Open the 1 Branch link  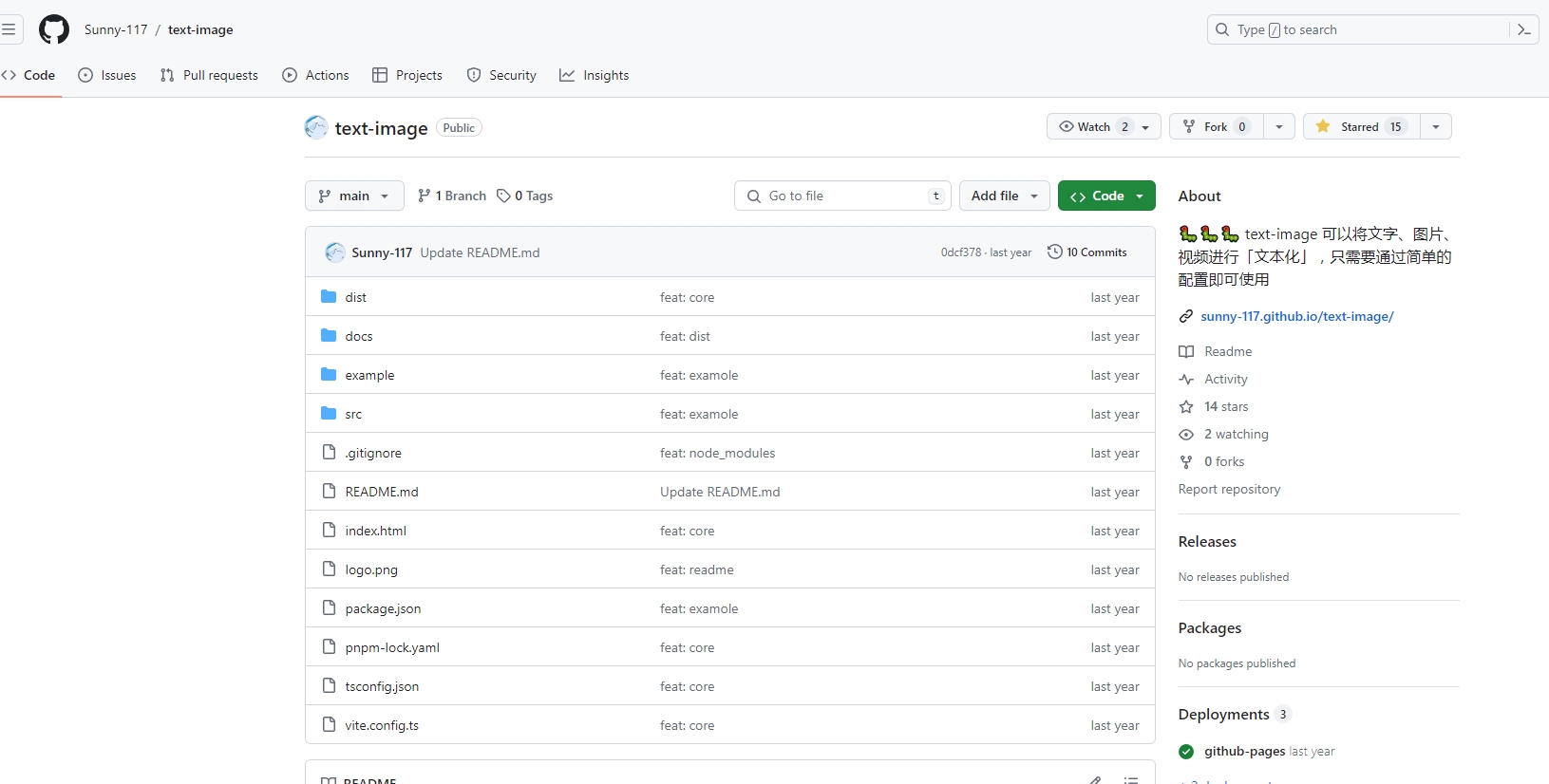coord(452,196)
